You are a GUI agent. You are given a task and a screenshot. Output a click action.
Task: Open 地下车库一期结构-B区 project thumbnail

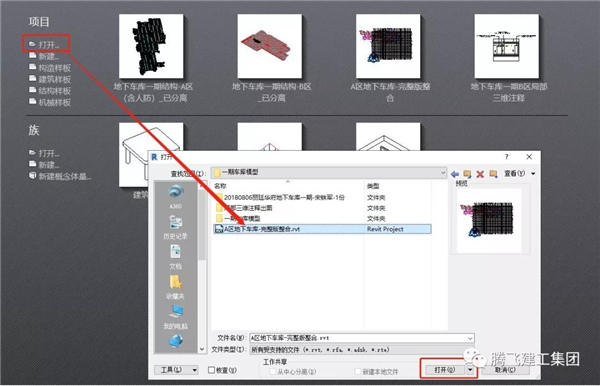[x=269, y=47]
